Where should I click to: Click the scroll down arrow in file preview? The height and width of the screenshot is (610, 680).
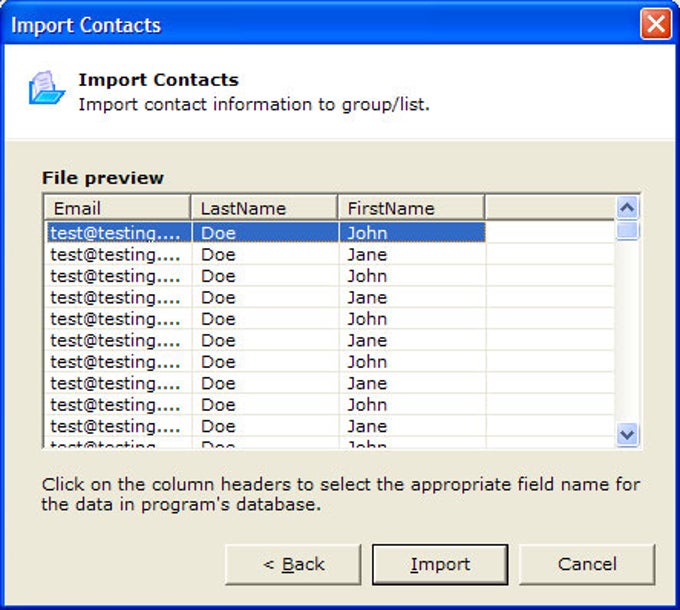coord(627,434)
